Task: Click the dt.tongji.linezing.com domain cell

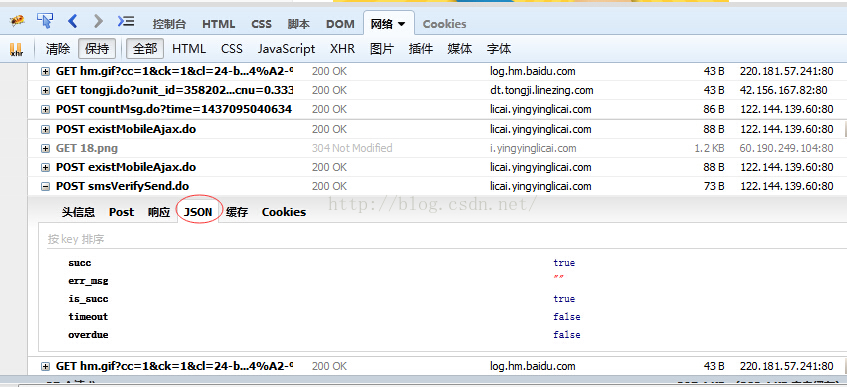Action: pos(542,90)
